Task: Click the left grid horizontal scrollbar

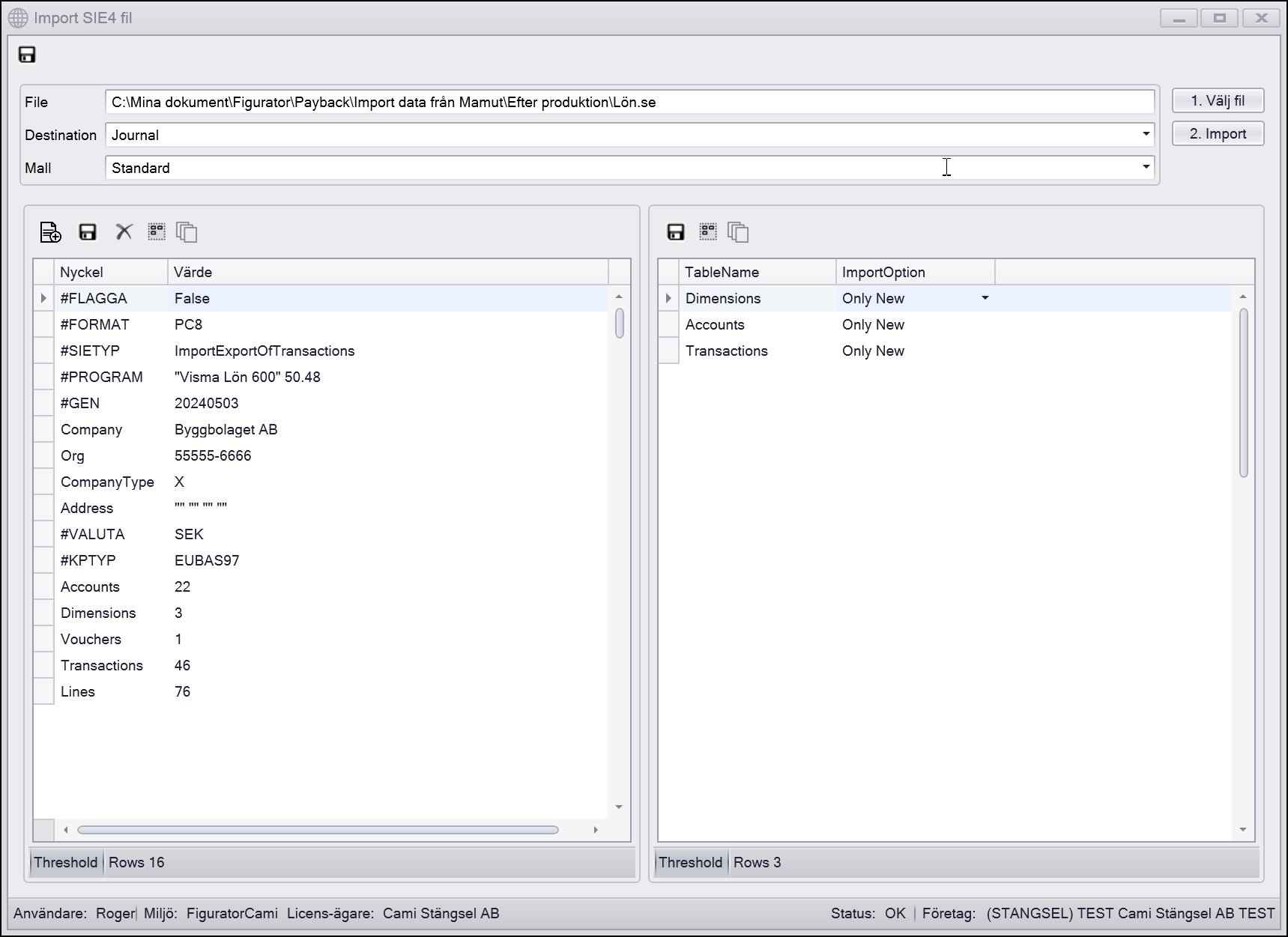Action: [x=318, y=829]
